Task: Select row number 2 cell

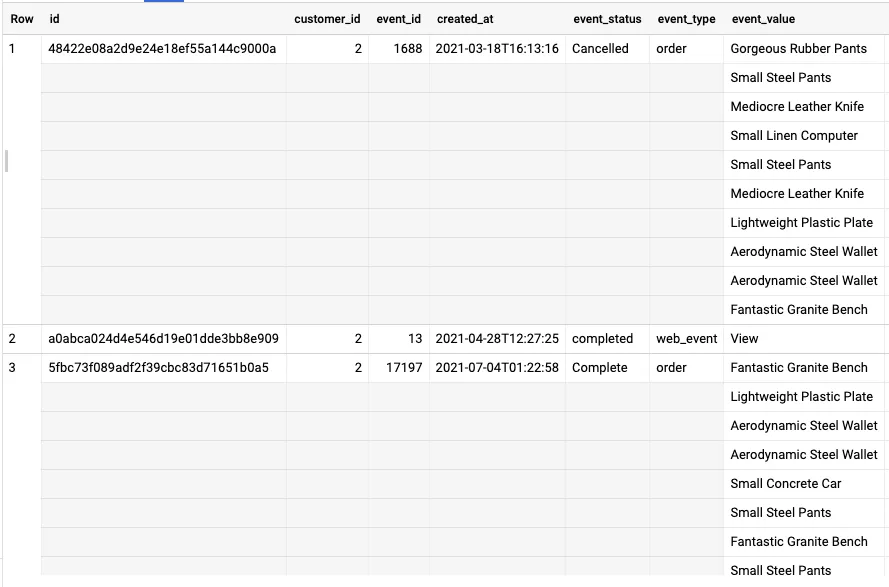Action: 12,339
